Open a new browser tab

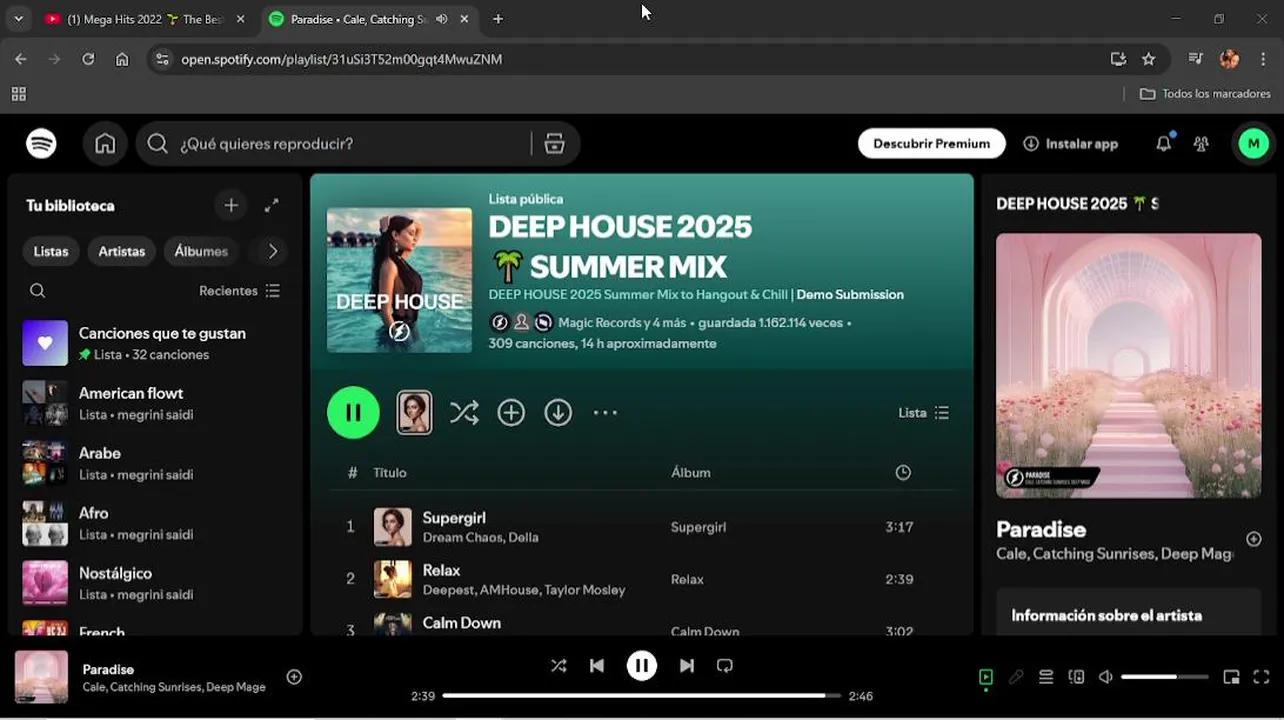pos(498,19)
